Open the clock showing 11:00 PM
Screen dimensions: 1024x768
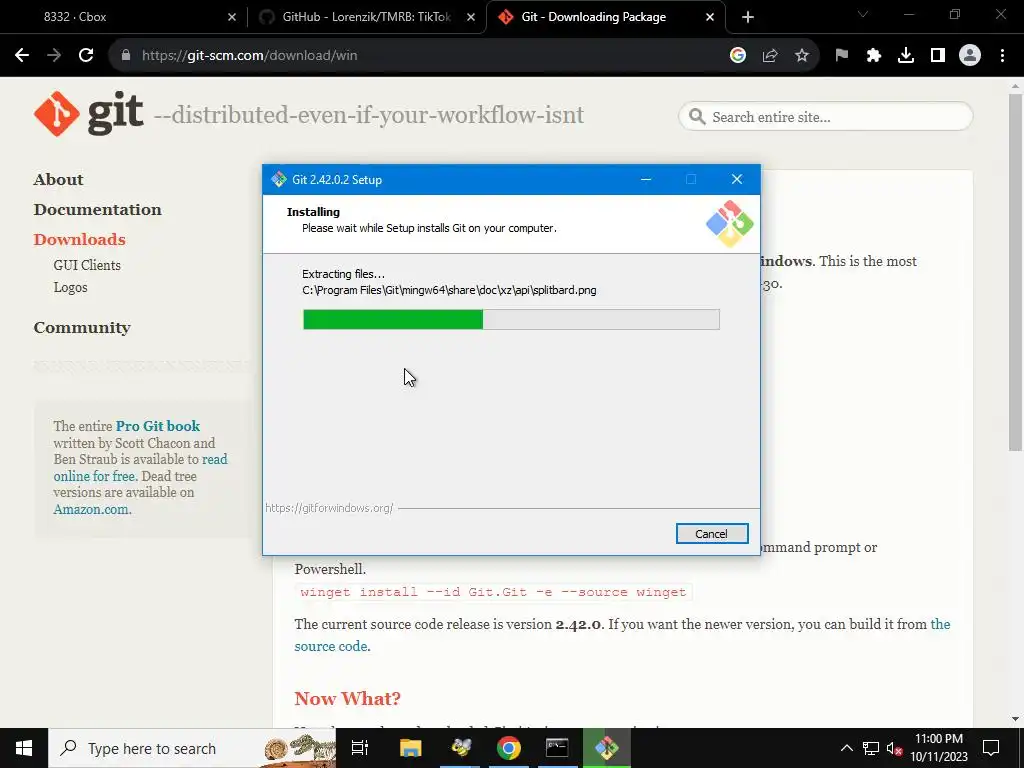pyautogui.click(x=939, y=748)
